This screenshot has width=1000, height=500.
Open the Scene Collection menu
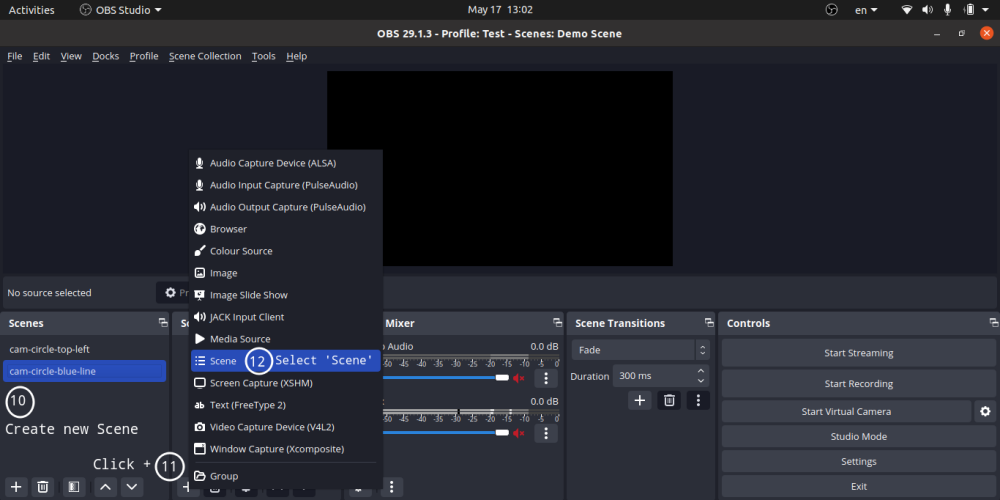[205, 56]
